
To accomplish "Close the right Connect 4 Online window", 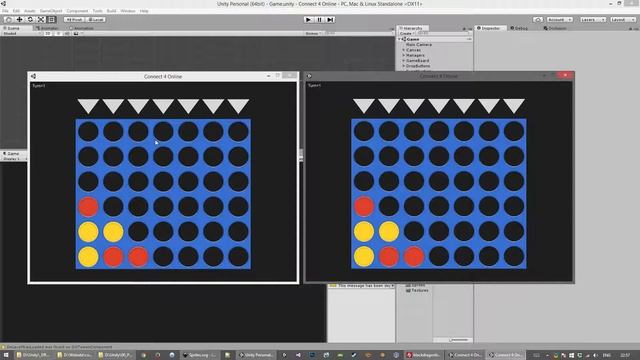I will [565, 76].
